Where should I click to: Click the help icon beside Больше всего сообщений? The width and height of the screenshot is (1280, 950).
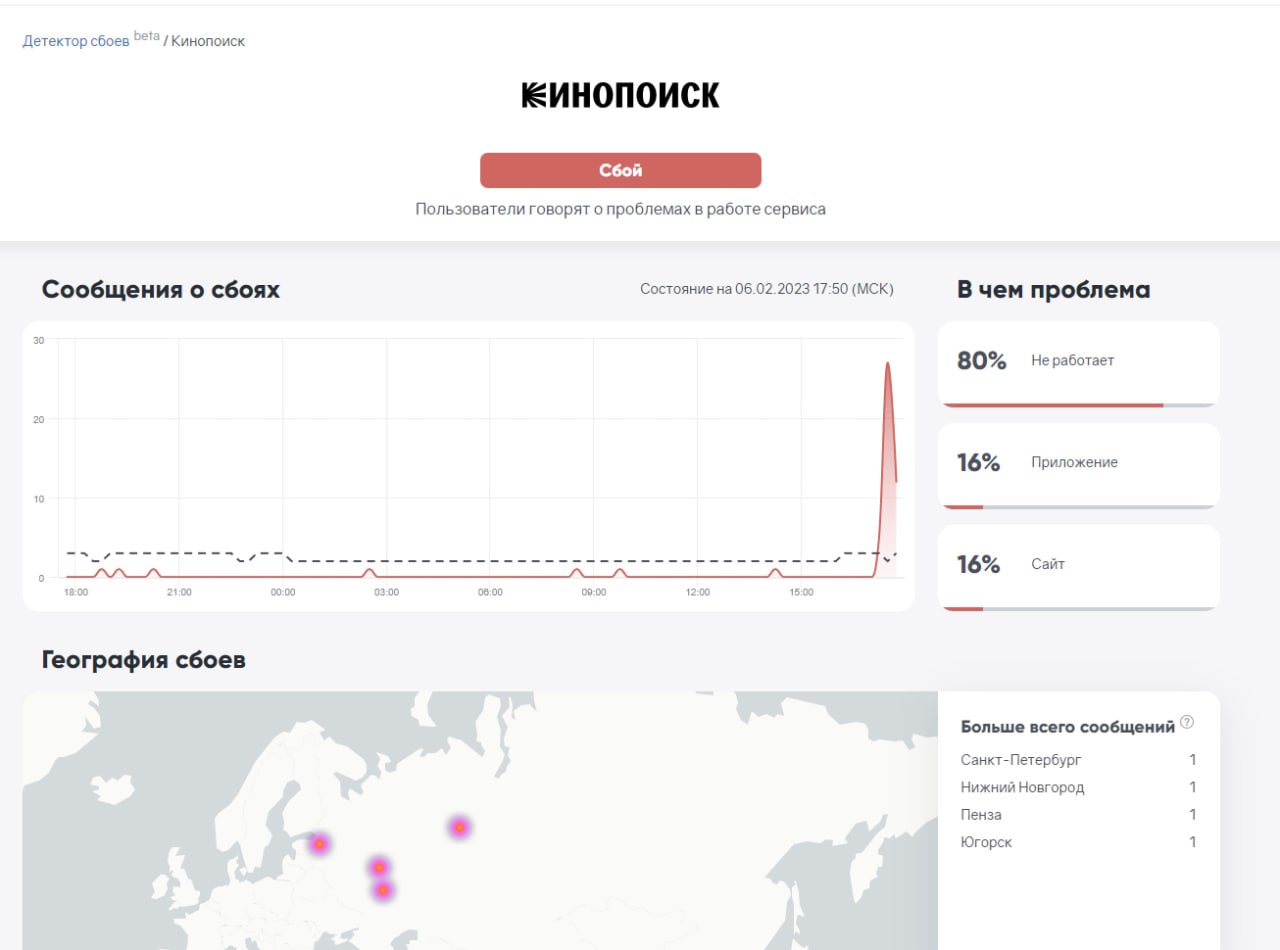tap(1187, 722)
